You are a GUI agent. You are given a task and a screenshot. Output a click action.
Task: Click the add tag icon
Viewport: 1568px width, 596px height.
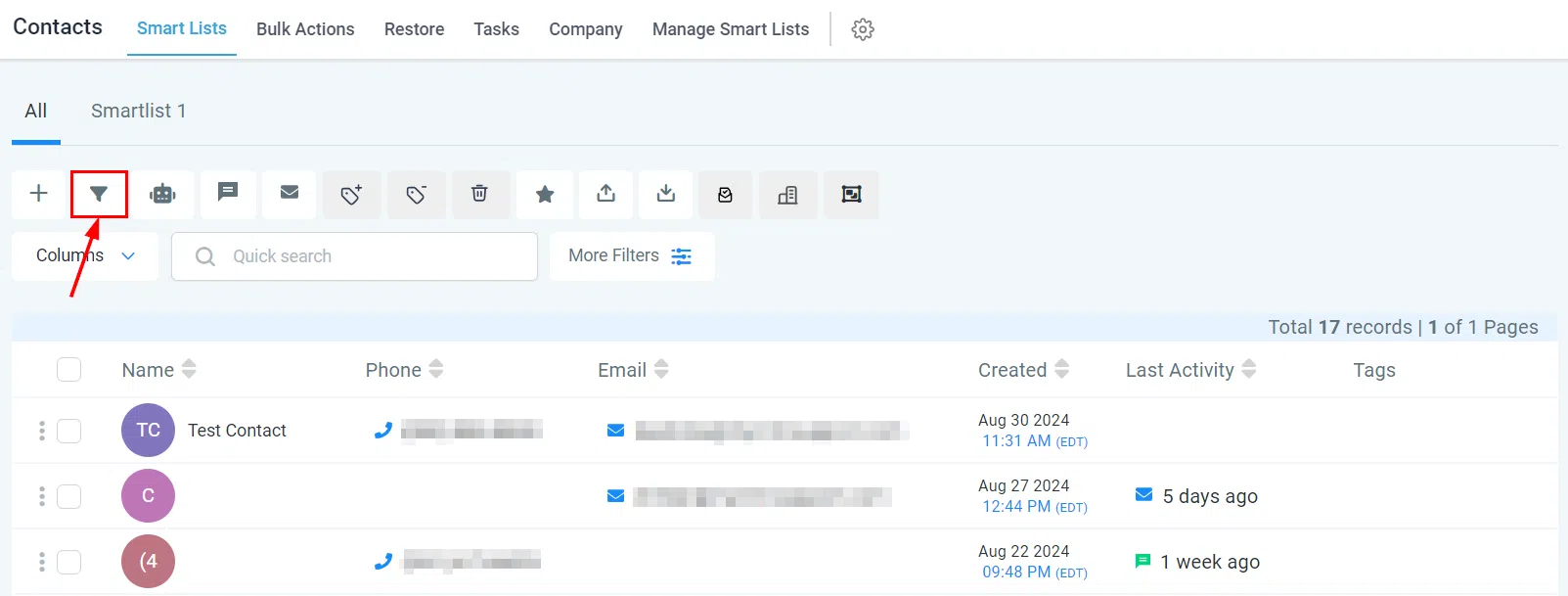click(x=351, y=194)
